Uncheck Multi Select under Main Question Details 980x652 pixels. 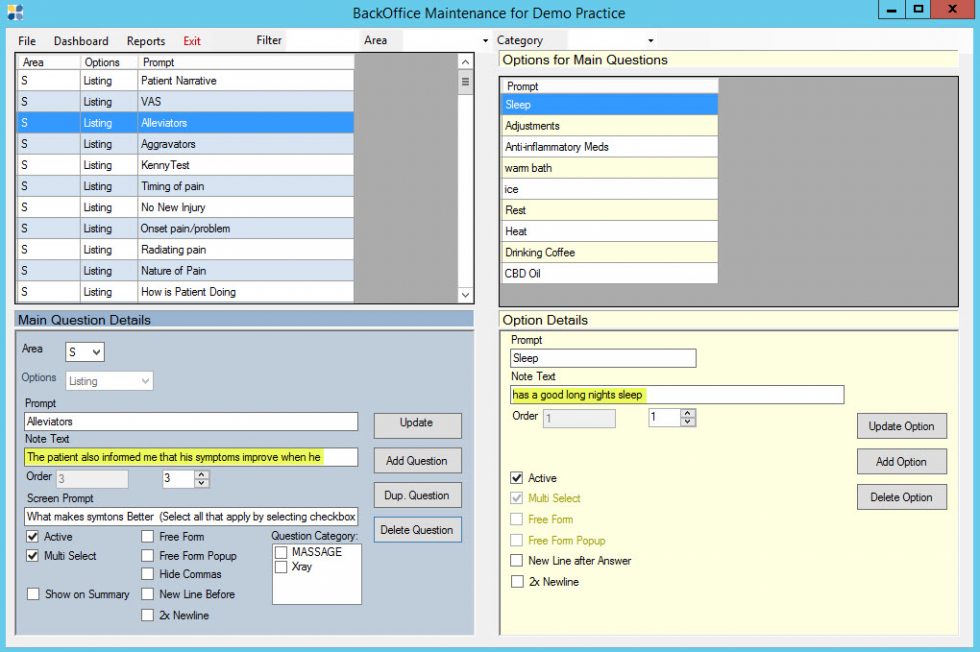pos(35,556)
